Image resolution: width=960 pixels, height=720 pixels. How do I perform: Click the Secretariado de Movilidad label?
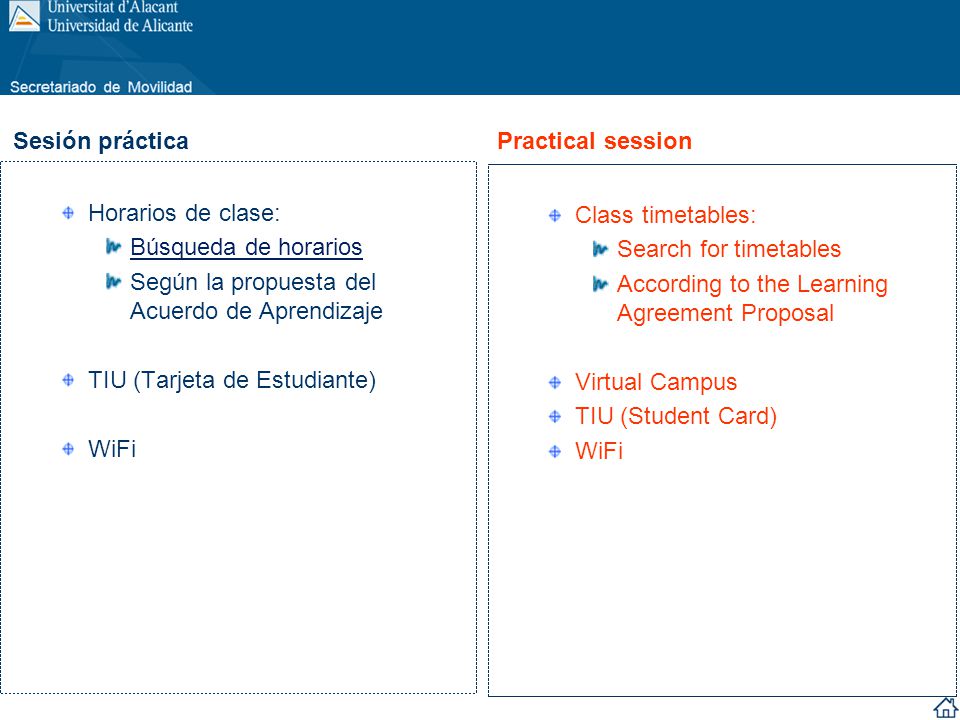101,87
